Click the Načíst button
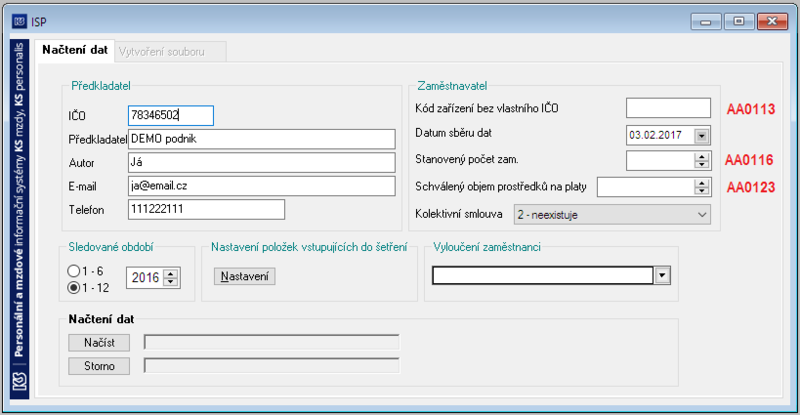The width and height of the screenshot is (800, 415). pos(99,343)
